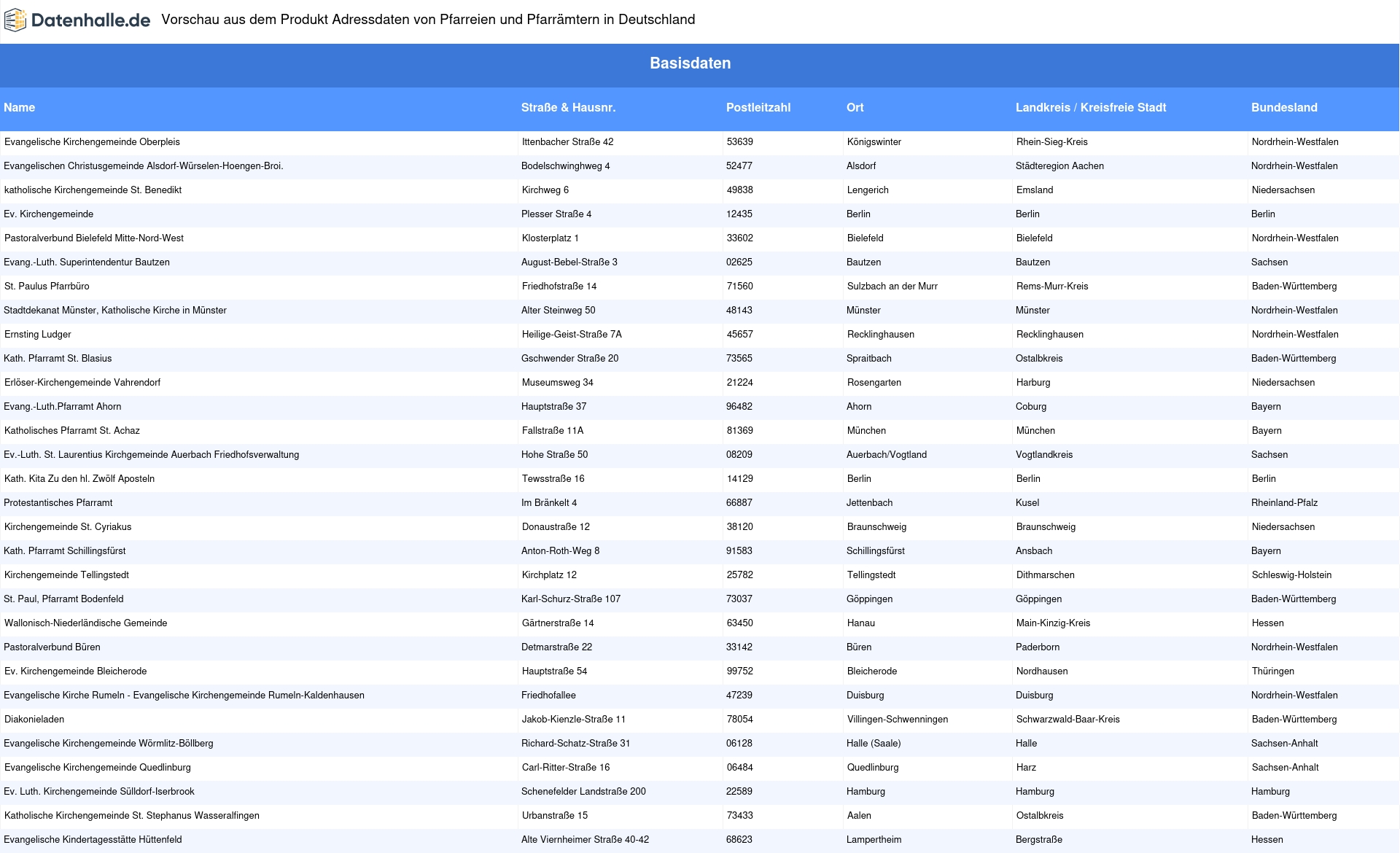Viewport: 1400px width, 853px height.
Task: Click Schenefelder Landstraße 200 address
Action: 583,792
